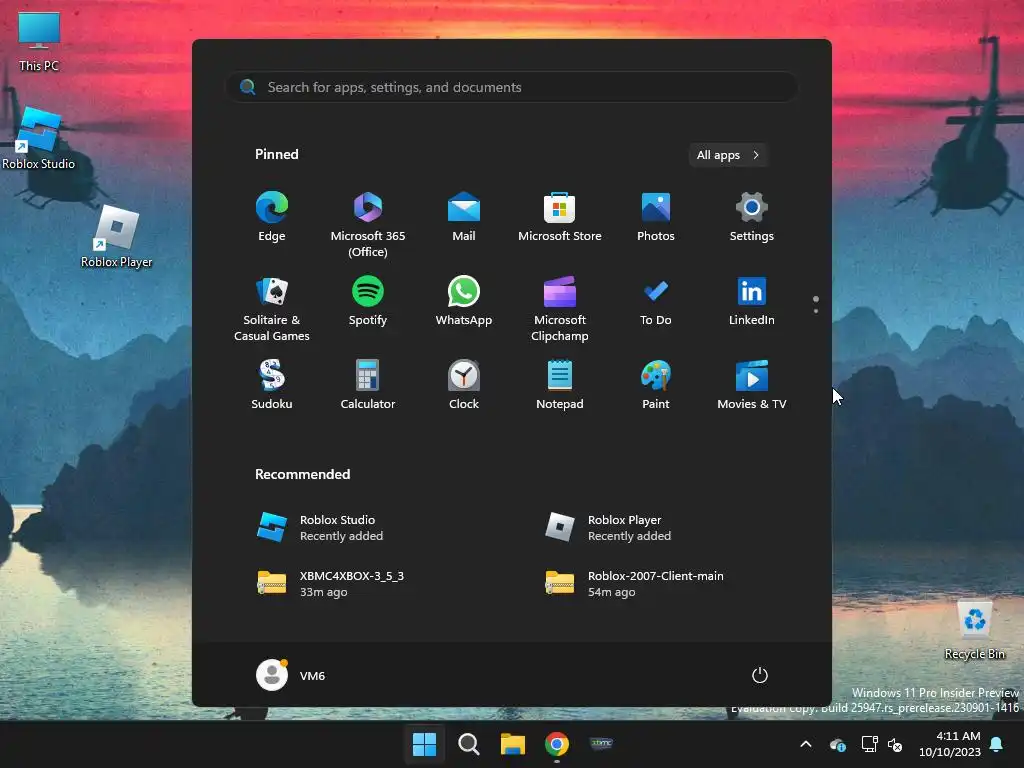Click OneDrive cloud tray icon
Screen dimensions: 1024x768
[x=838, y=744]
